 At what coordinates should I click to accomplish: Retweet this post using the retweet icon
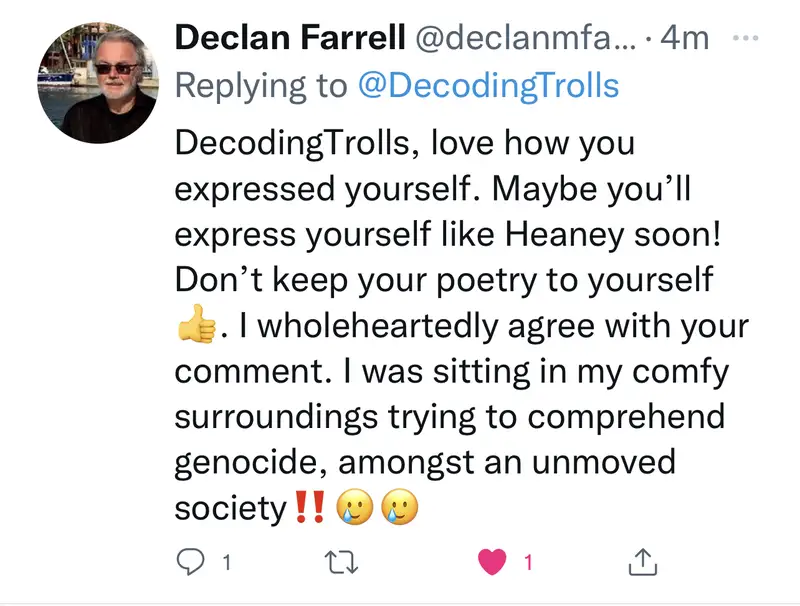(x=344, y=563)
